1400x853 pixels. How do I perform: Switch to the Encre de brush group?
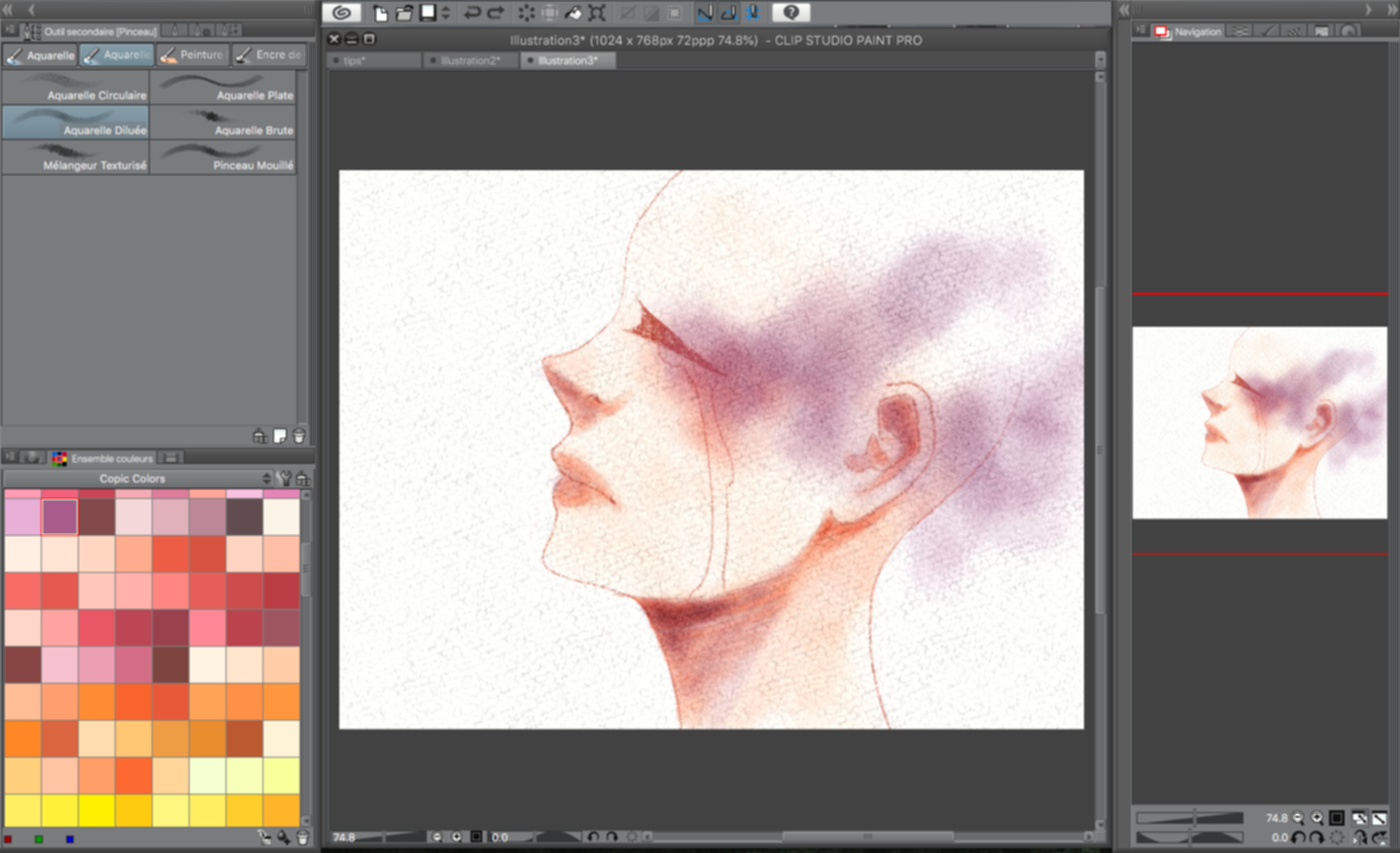tap(269, 55)
